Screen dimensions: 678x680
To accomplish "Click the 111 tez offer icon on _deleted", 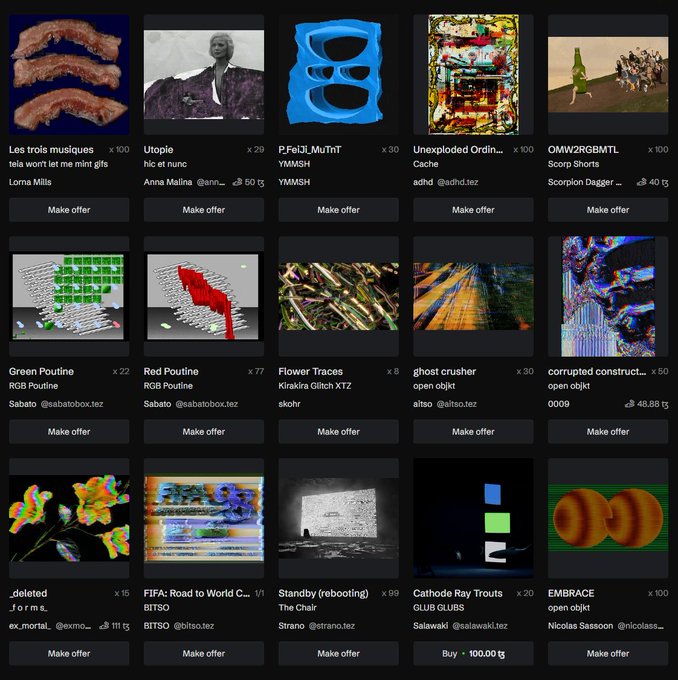I will pos(104,626).
